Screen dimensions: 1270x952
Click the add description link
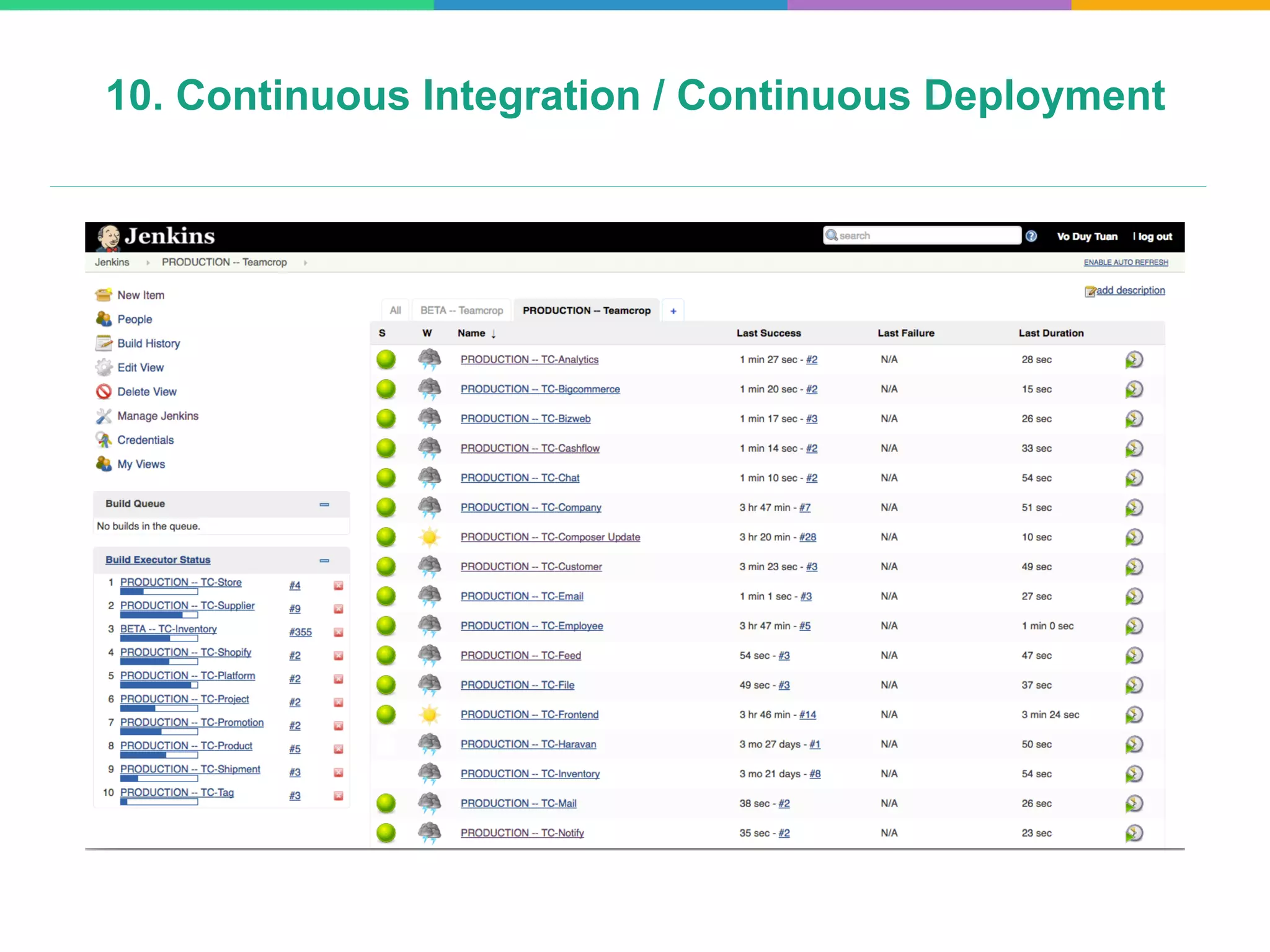(1130, 290)
